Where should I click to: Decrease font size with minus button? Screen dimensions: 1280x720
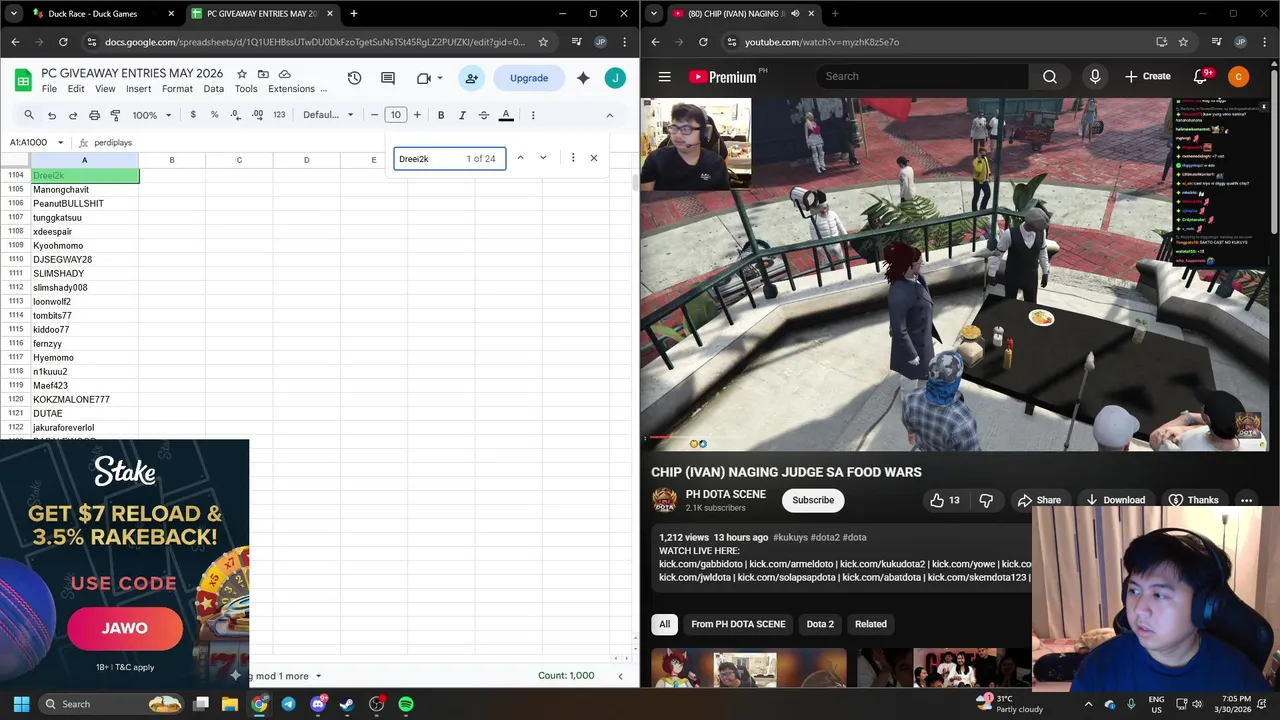374,115
